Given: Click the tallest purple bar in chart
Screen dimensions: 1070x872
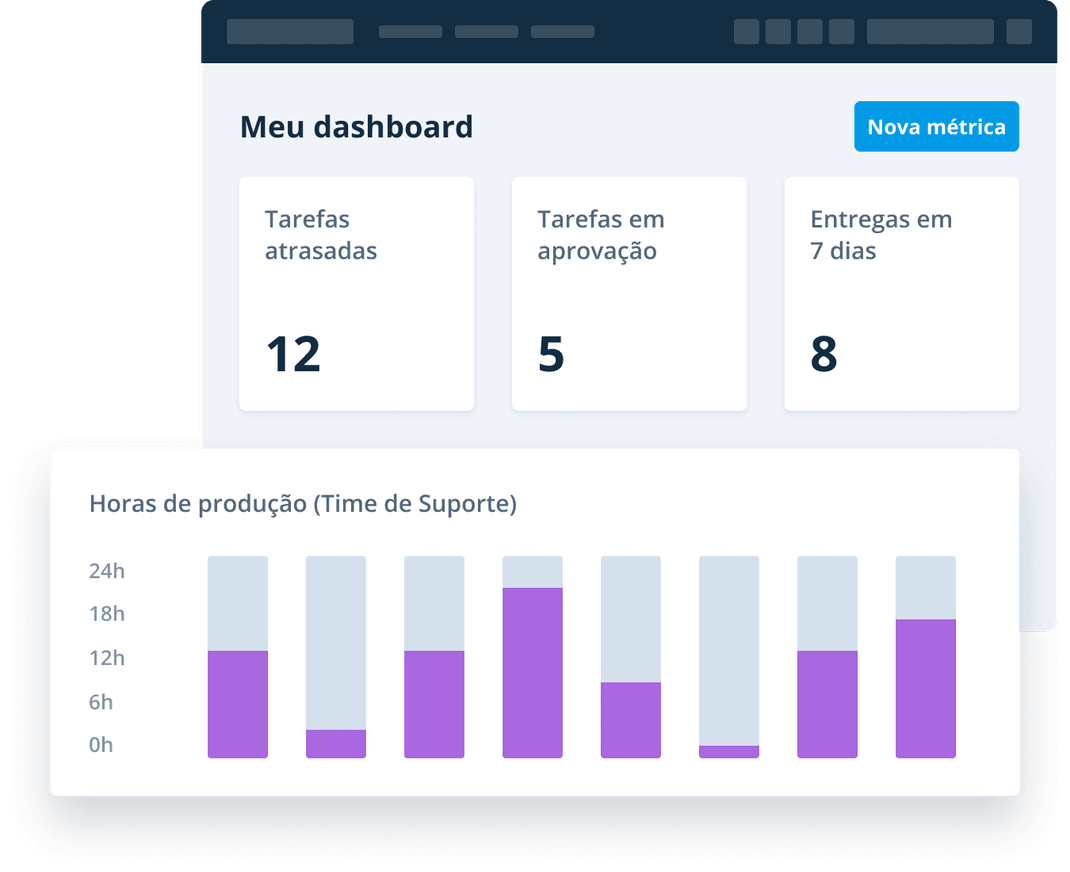Looking at the screenshot, I should tap(532, 672).
